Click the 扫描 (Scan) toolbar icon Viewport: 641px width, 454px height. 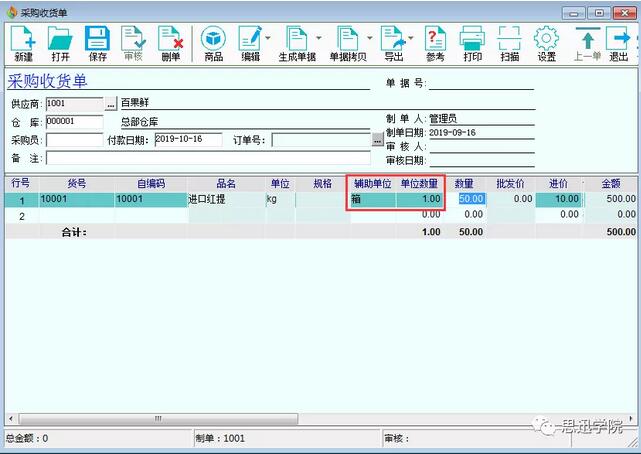tap(509, 44)
